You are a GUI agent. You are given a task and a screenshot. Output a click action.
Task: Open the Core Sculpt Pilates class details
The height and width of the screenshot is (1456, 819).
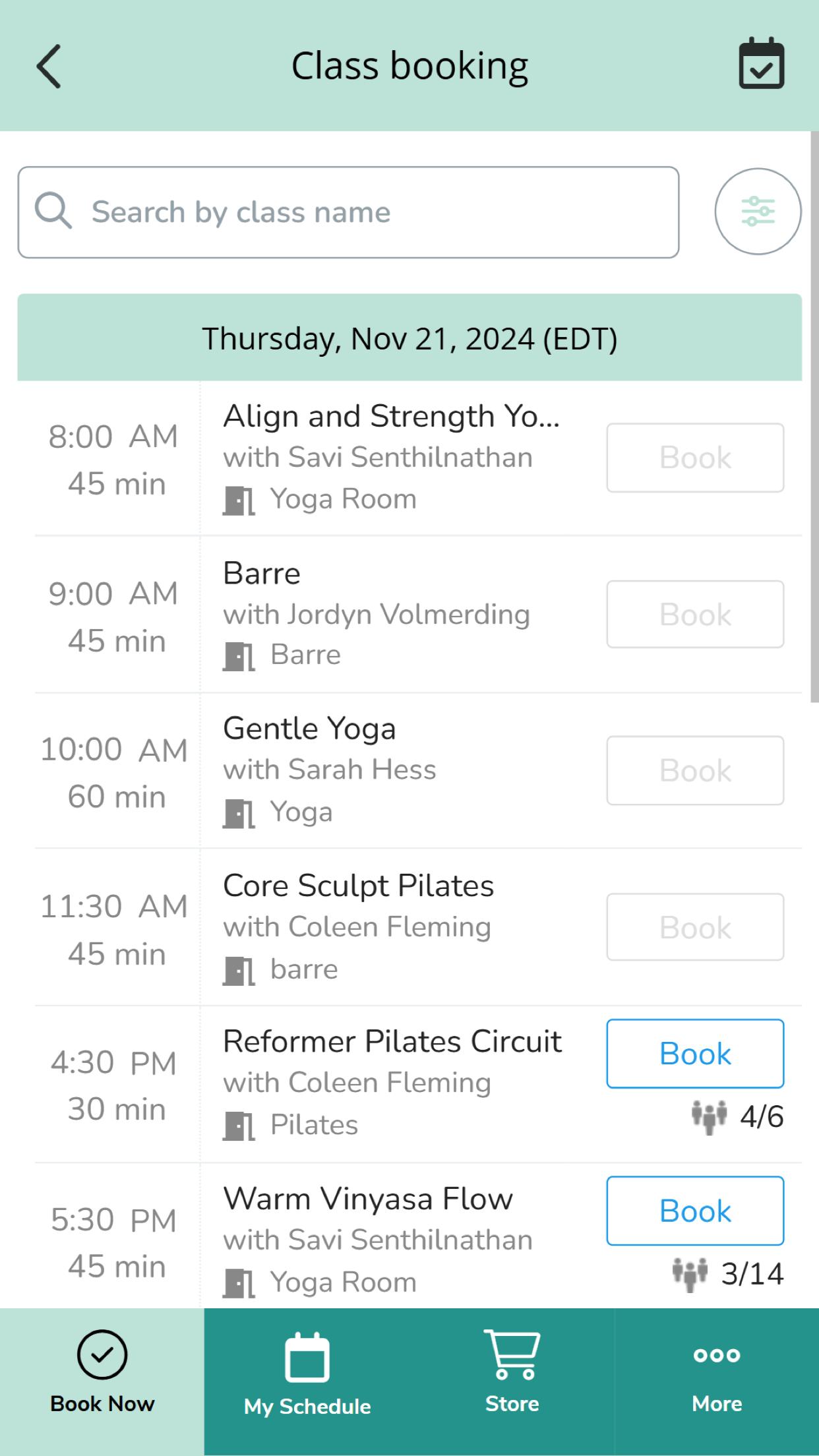point(358,886)
